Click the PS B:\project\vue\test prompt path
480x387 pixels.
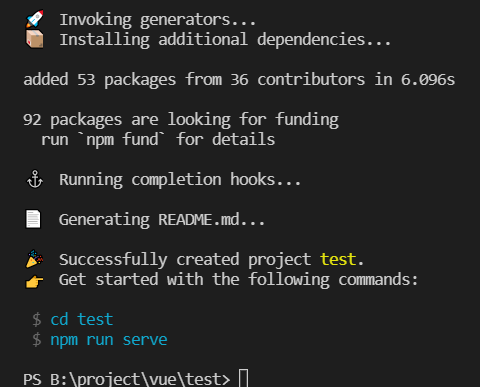(x=126, y=379)
